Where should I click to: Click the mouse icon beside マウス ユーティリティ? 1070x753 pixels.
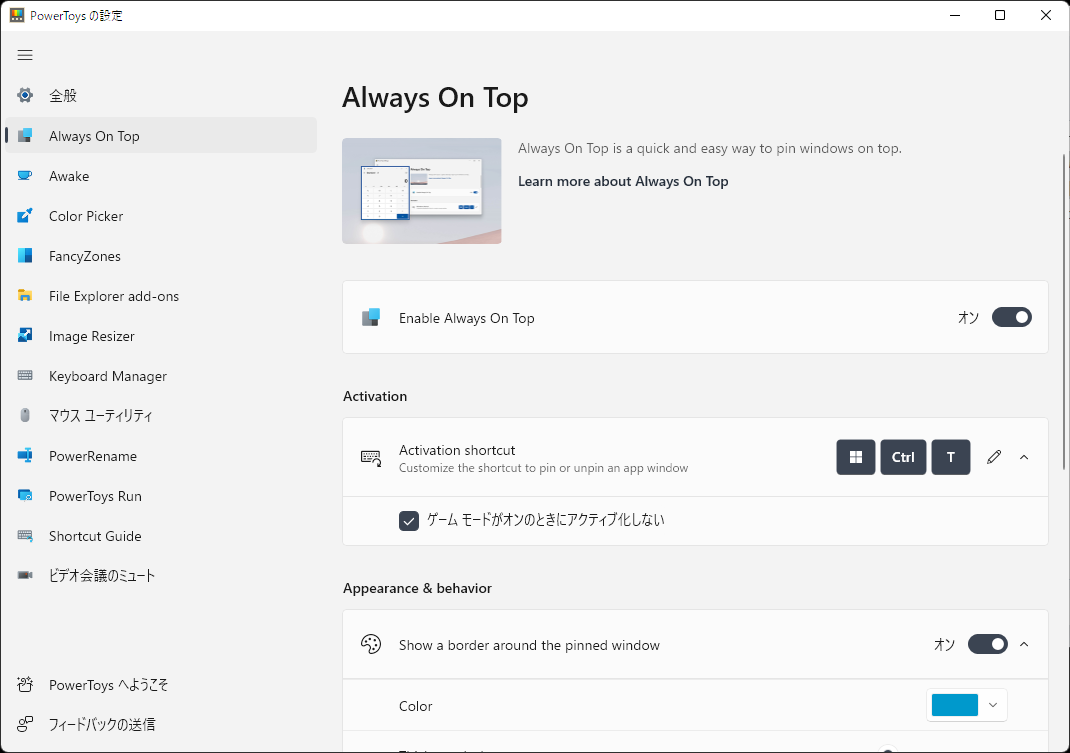point(25,415)
